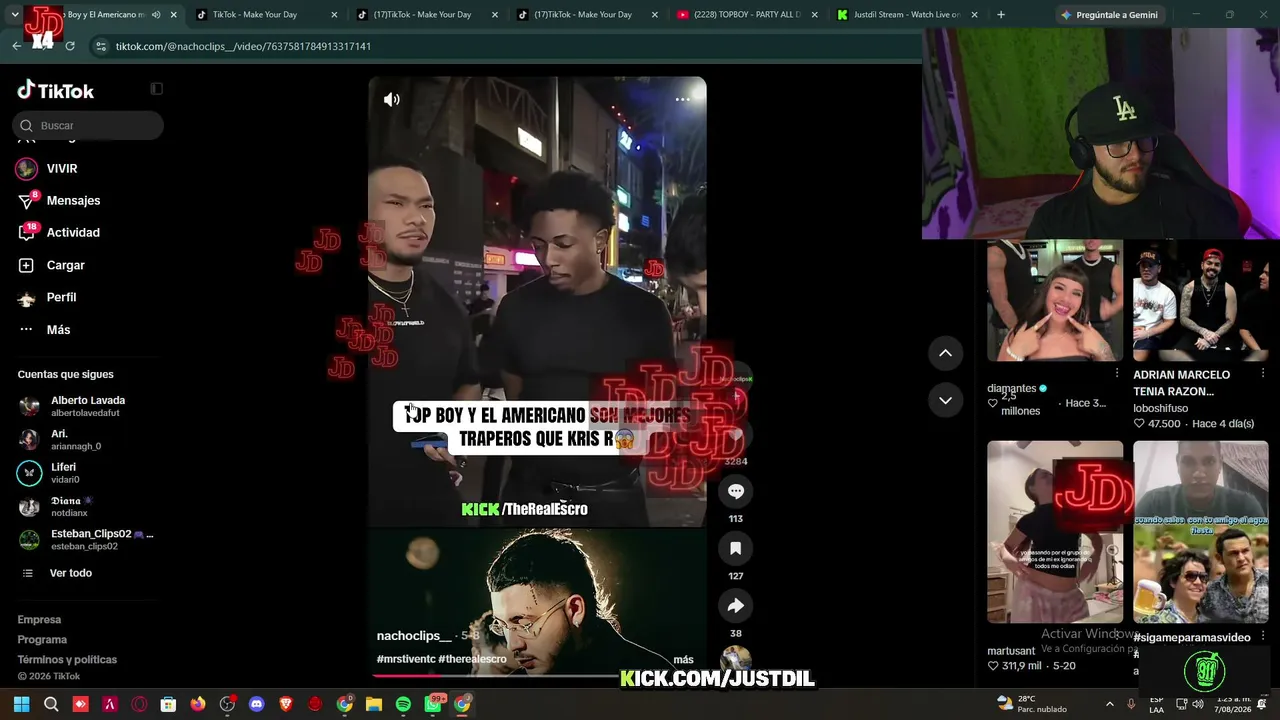Open Brave browser from the taskbar
The height and width of the screenshot is (720, 1280).
click(x=286, y=705)
